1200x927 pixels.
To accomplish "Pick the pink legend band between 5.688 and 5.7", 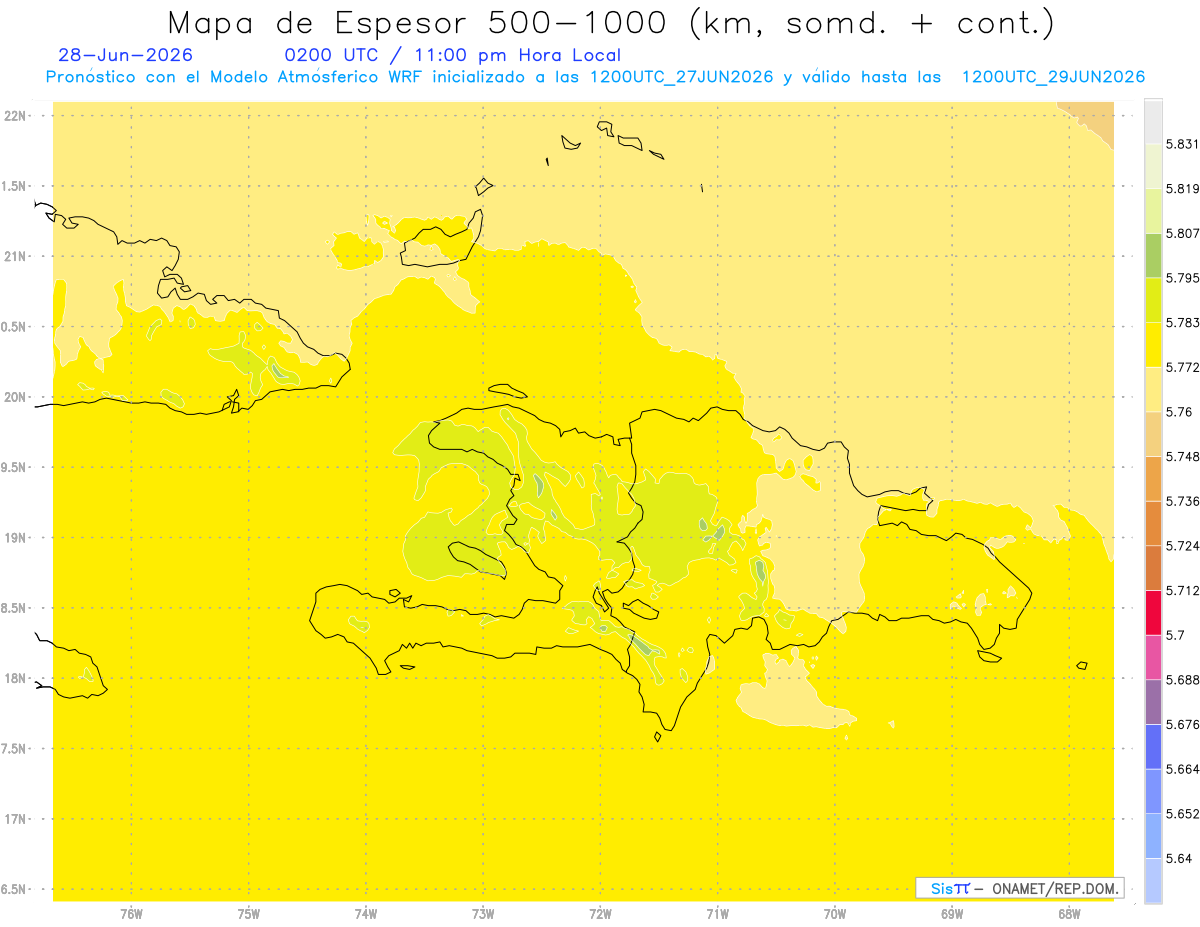I will (x=1153, y=657).
